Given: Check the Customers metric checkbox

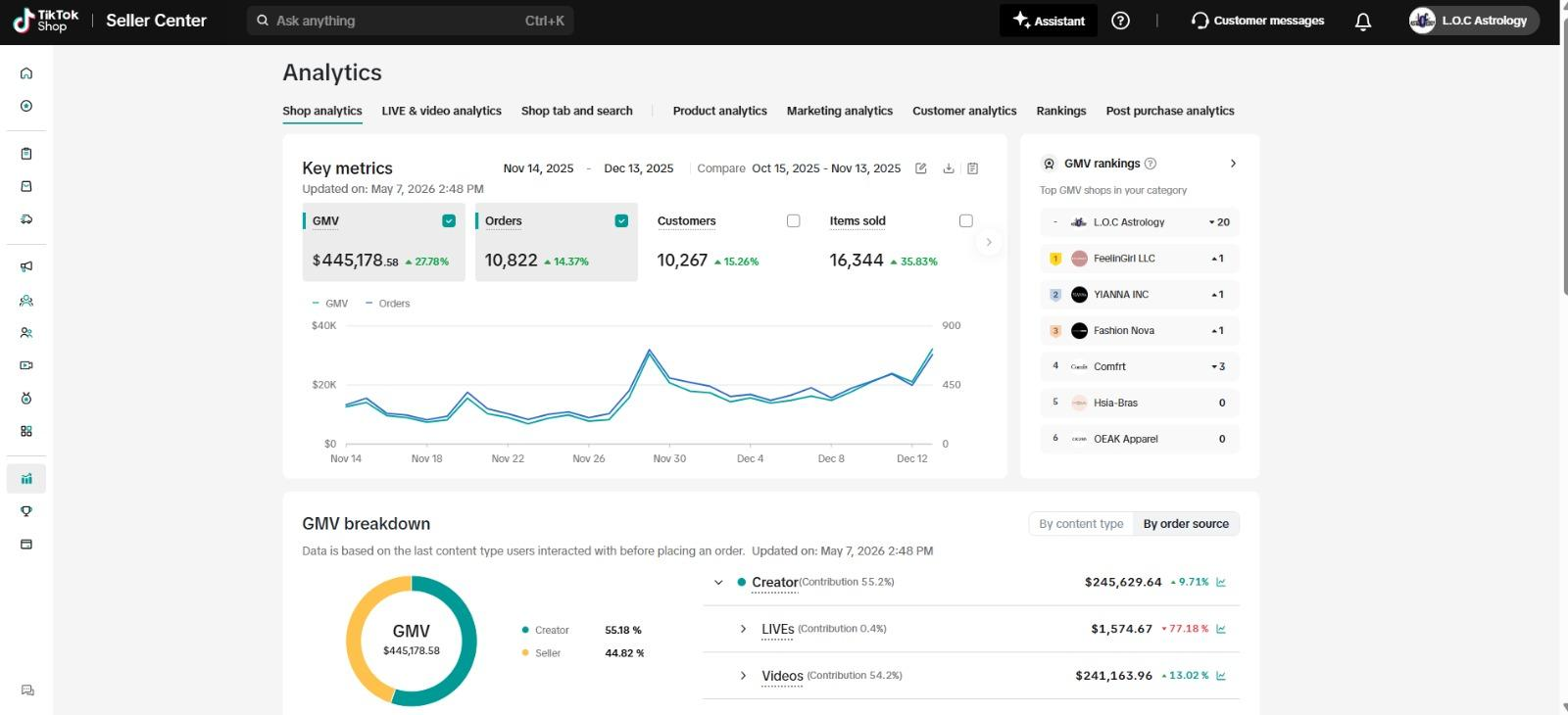Looking at the screenshot, I should (x=794, y=221).
